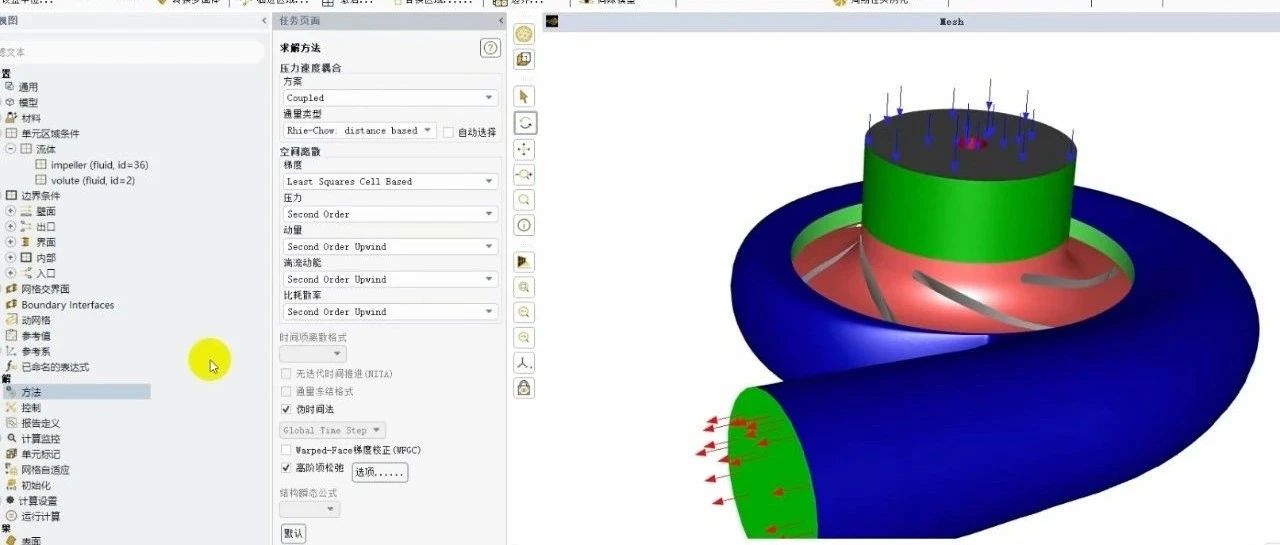This screenshot has height=545, width=1280.
Task: Select the Mesh window title tab
Action: tap(951, 21)
